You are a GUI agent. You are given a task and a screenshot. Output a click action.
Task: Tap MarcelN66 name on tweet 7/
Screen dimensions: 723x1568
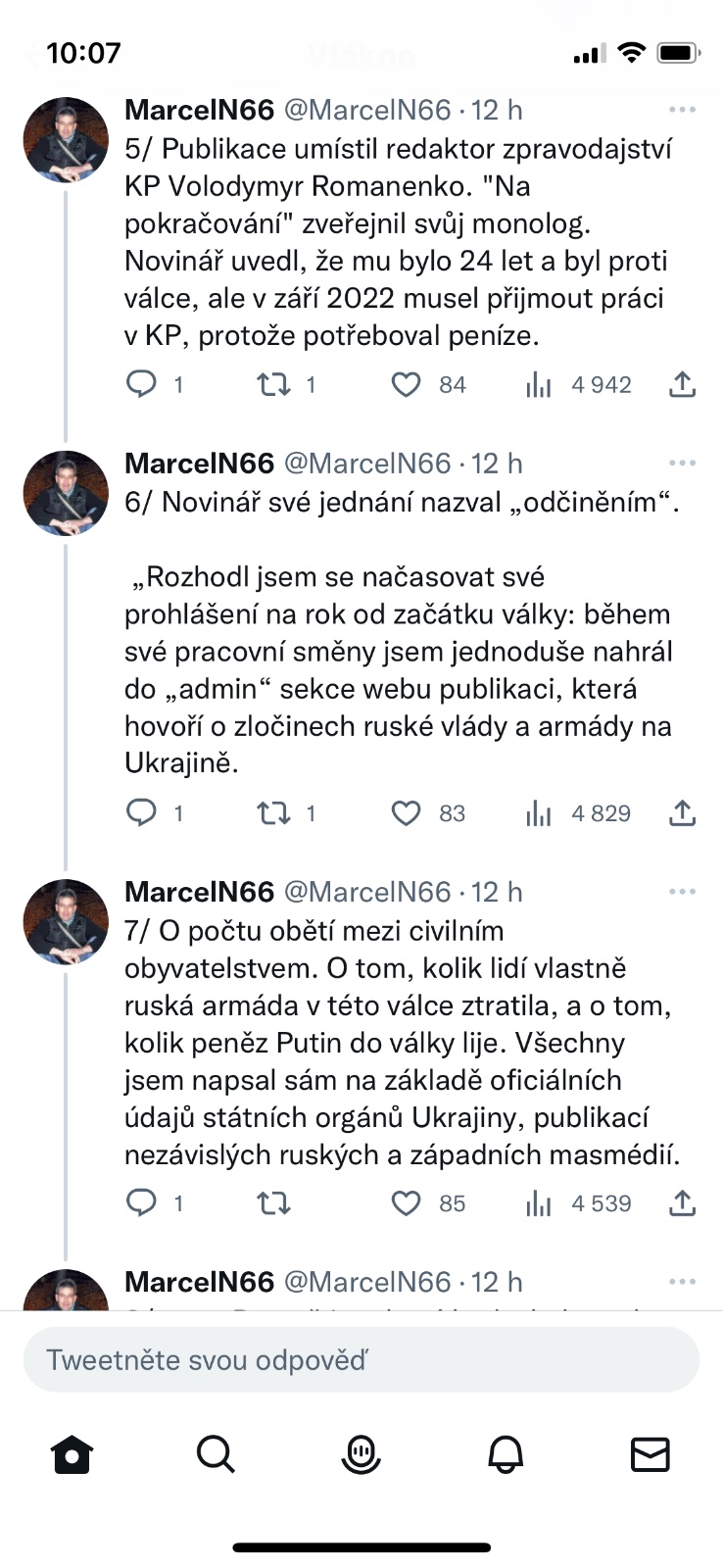click(x=199, y=892)
